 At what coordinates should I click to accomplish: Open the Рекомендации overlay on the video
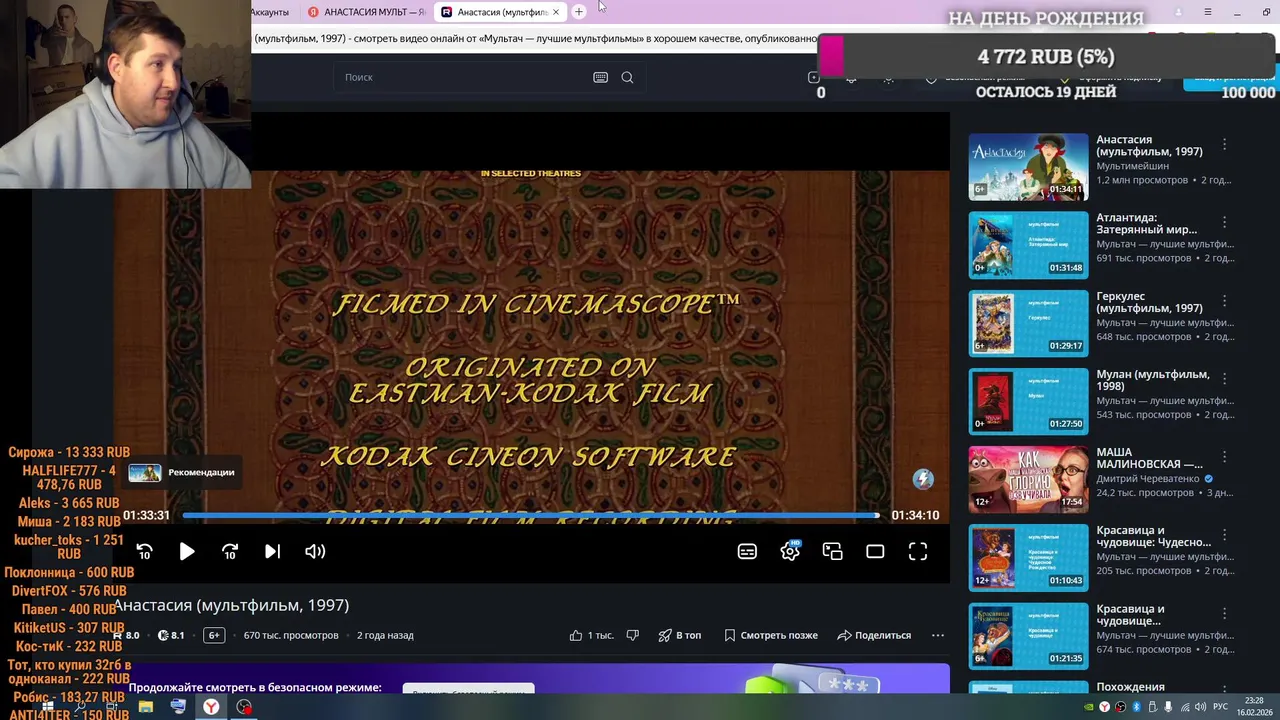[182, 472]
